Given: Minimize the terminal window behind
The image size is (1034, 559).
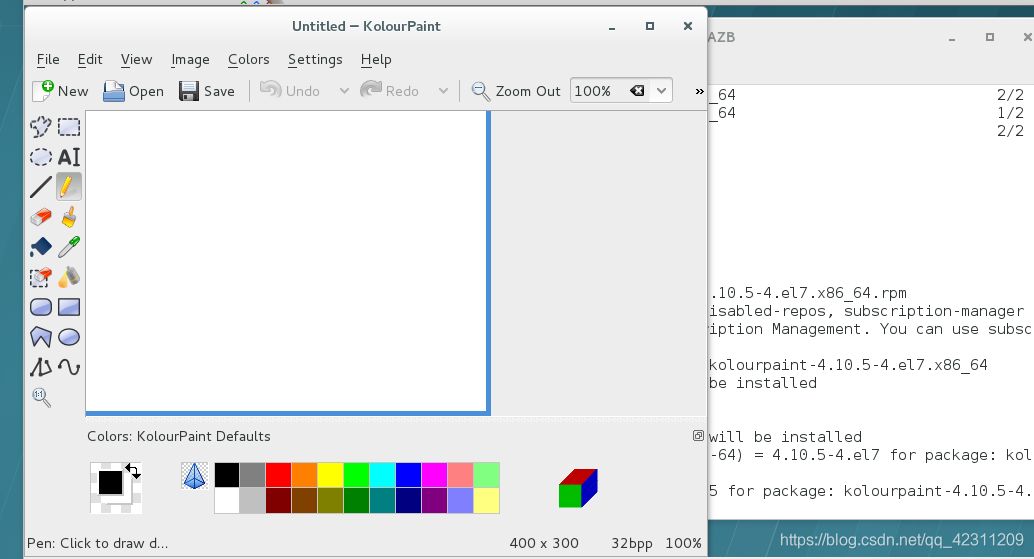Looking at the screenshot, I should tap(952, 38).
